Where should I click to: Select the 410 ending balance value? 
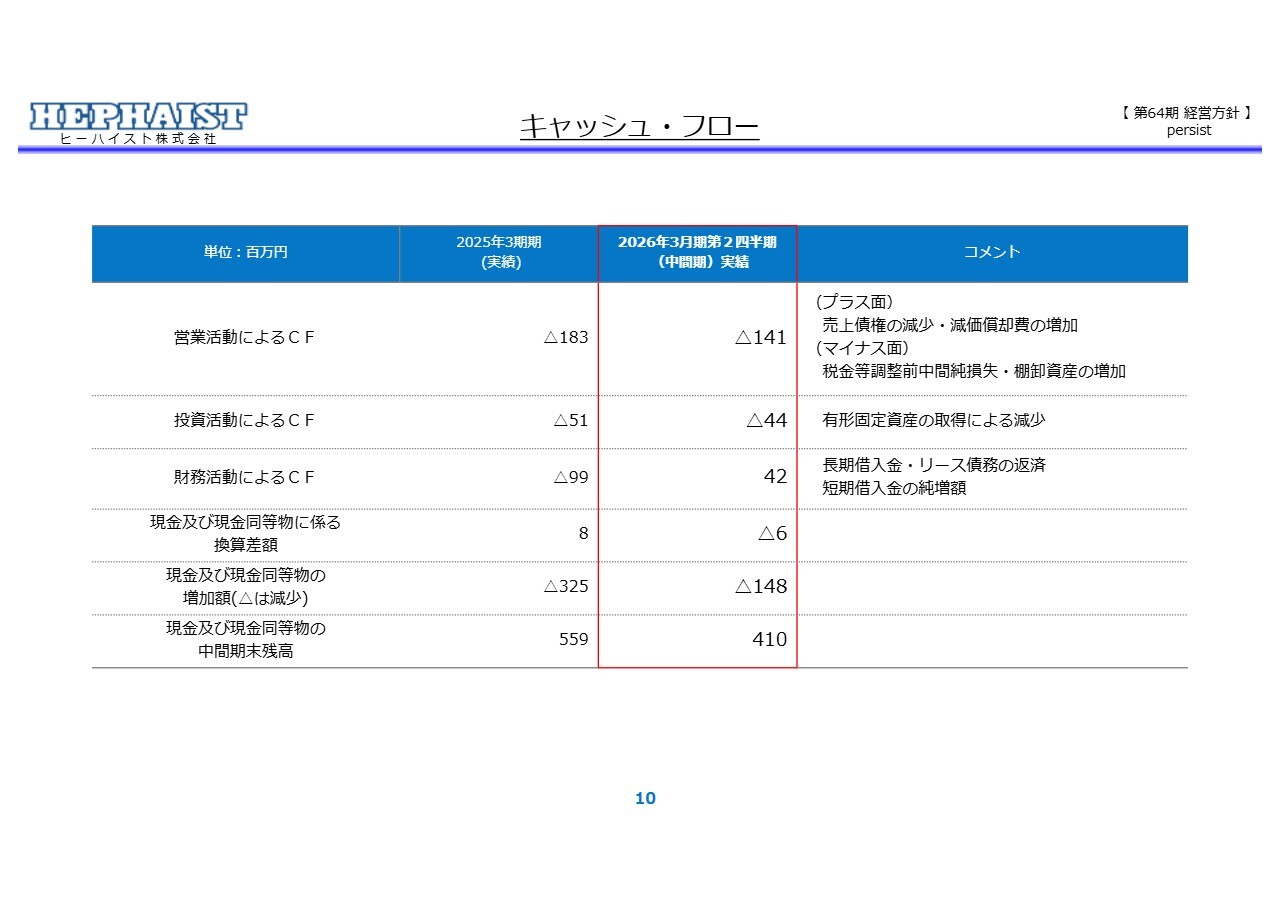769,640
